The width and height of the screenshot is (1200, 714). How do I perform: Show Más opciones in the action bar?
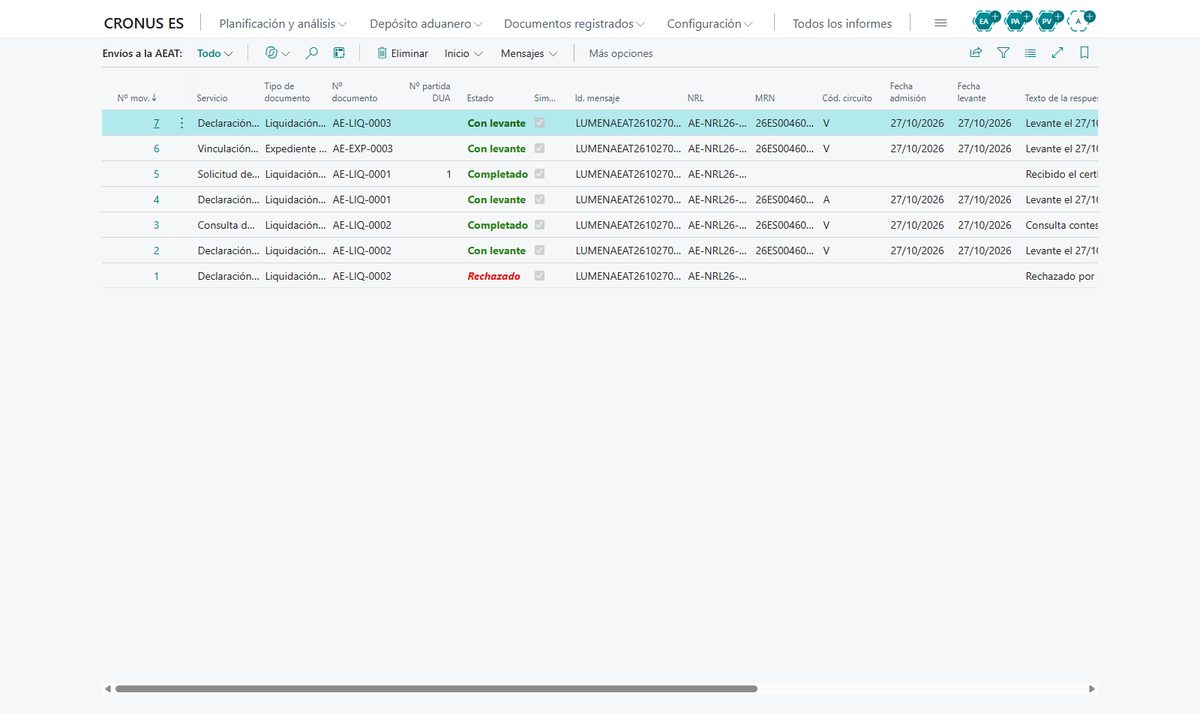(621, 53)
